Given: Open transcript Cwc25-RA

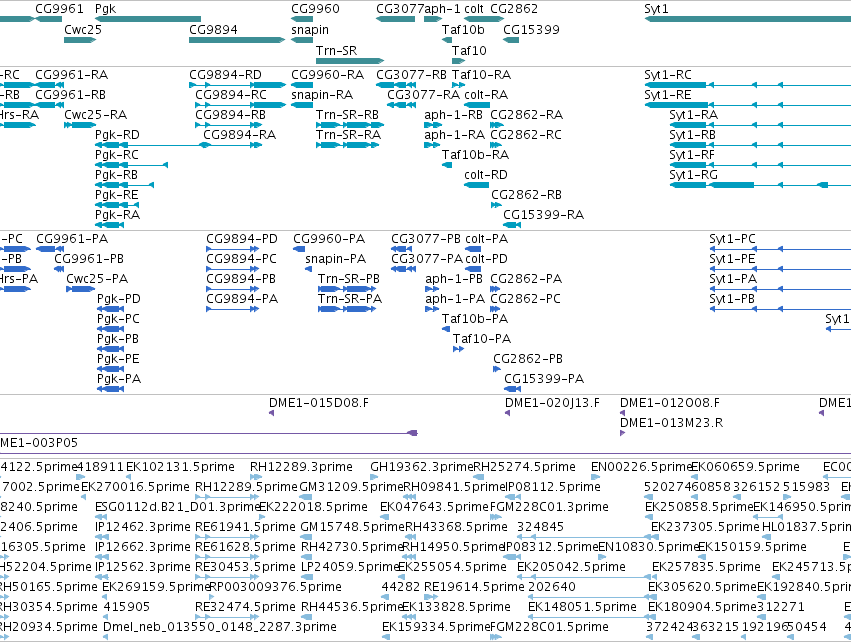Looking at the screenshot, I should pyautogui.click(x=96, y=115).
